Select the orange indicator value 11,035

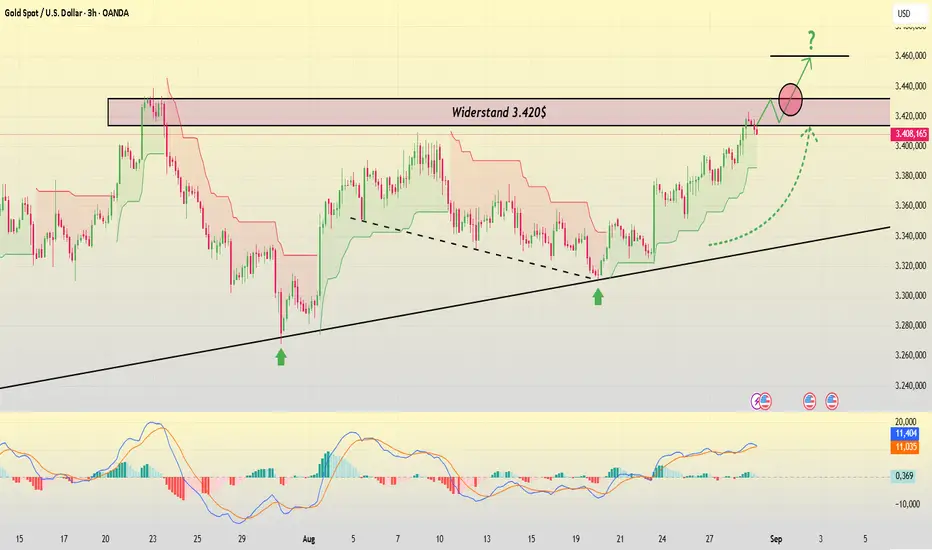coord(906,447)
